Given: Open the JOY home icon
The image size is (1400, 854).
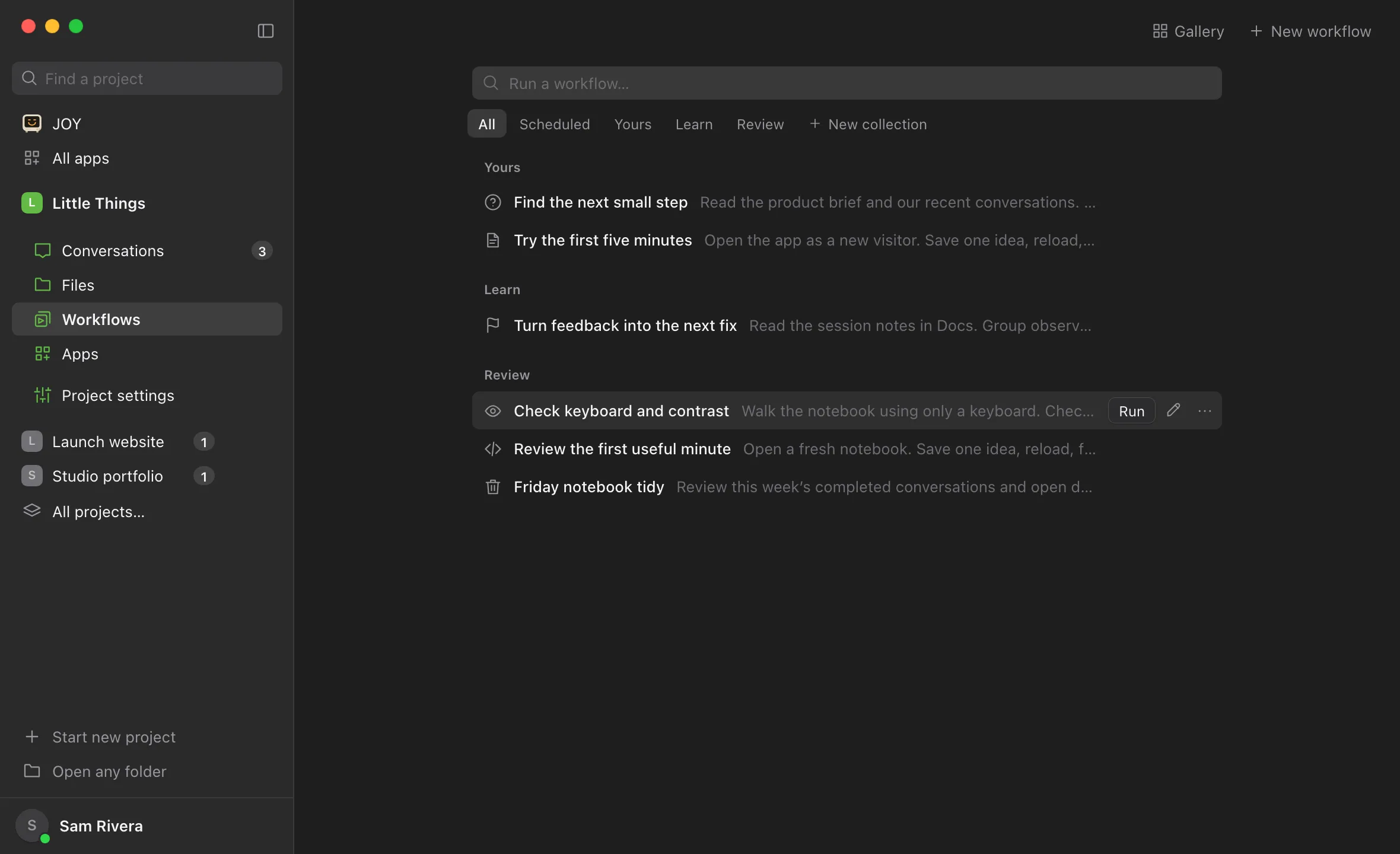Looking at the screenshot, I should point(32,123).
